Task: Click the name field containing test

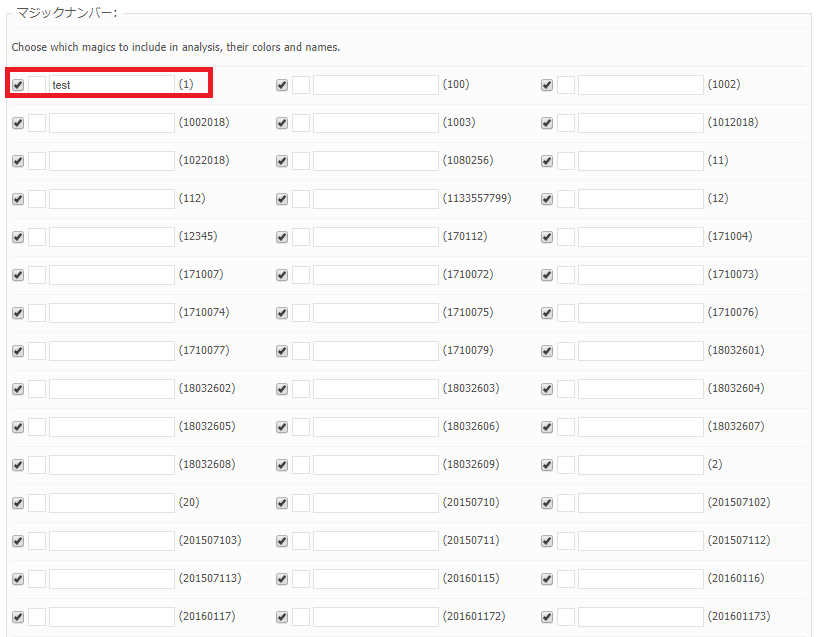Action: (x=112, y=85)
